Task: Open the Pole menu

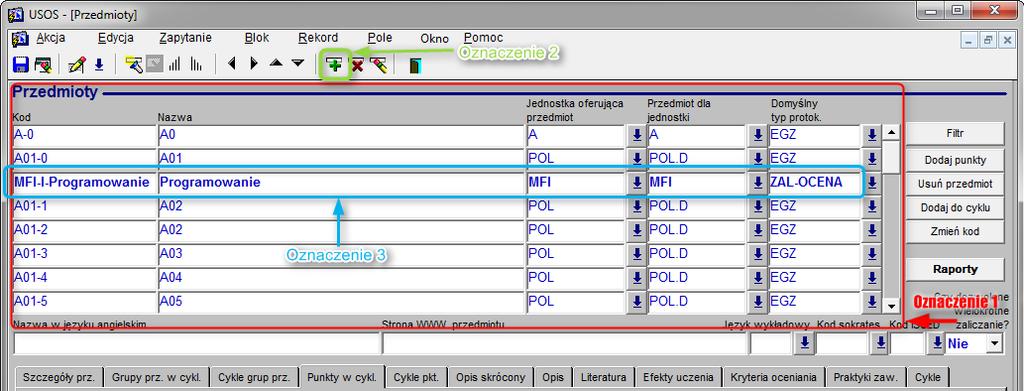Action: click(x=379, y=38)
